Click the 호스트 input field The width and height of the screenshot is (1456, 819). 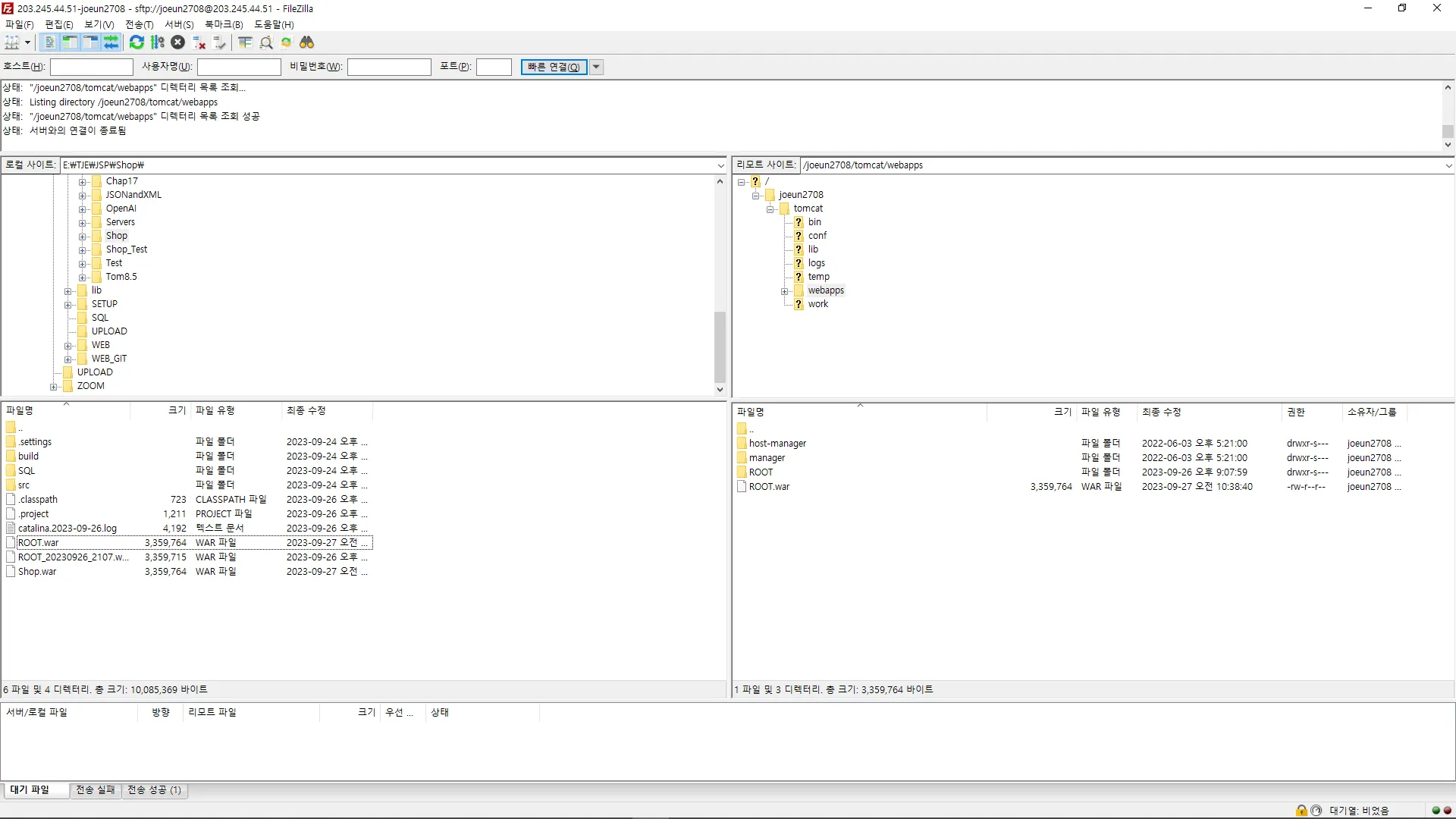tap(92, 67)
